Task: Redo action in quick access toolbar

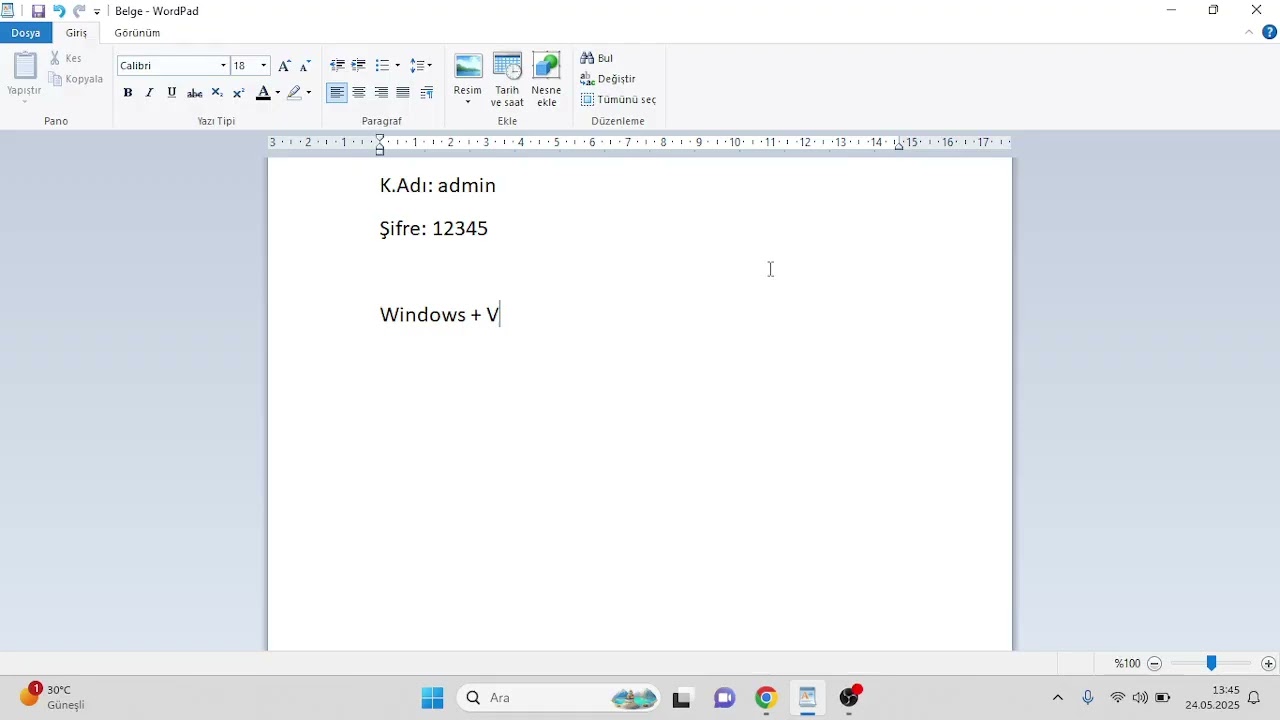Action: coord(79,11)
